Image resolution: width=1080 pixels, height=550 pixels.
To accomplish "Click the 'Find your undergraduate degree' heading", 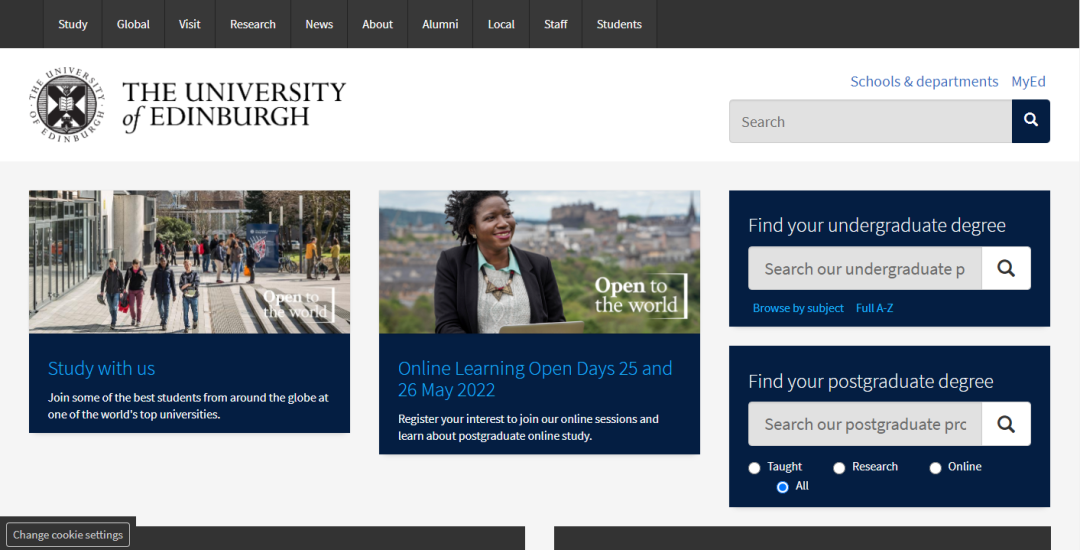I will (x=877, y=226).
